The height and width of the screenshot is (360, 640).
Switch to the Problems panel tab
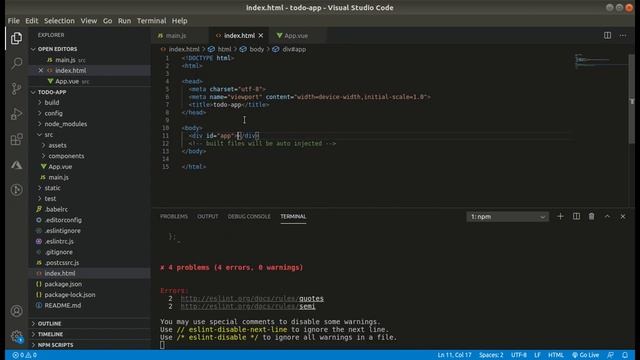[174, 216]
